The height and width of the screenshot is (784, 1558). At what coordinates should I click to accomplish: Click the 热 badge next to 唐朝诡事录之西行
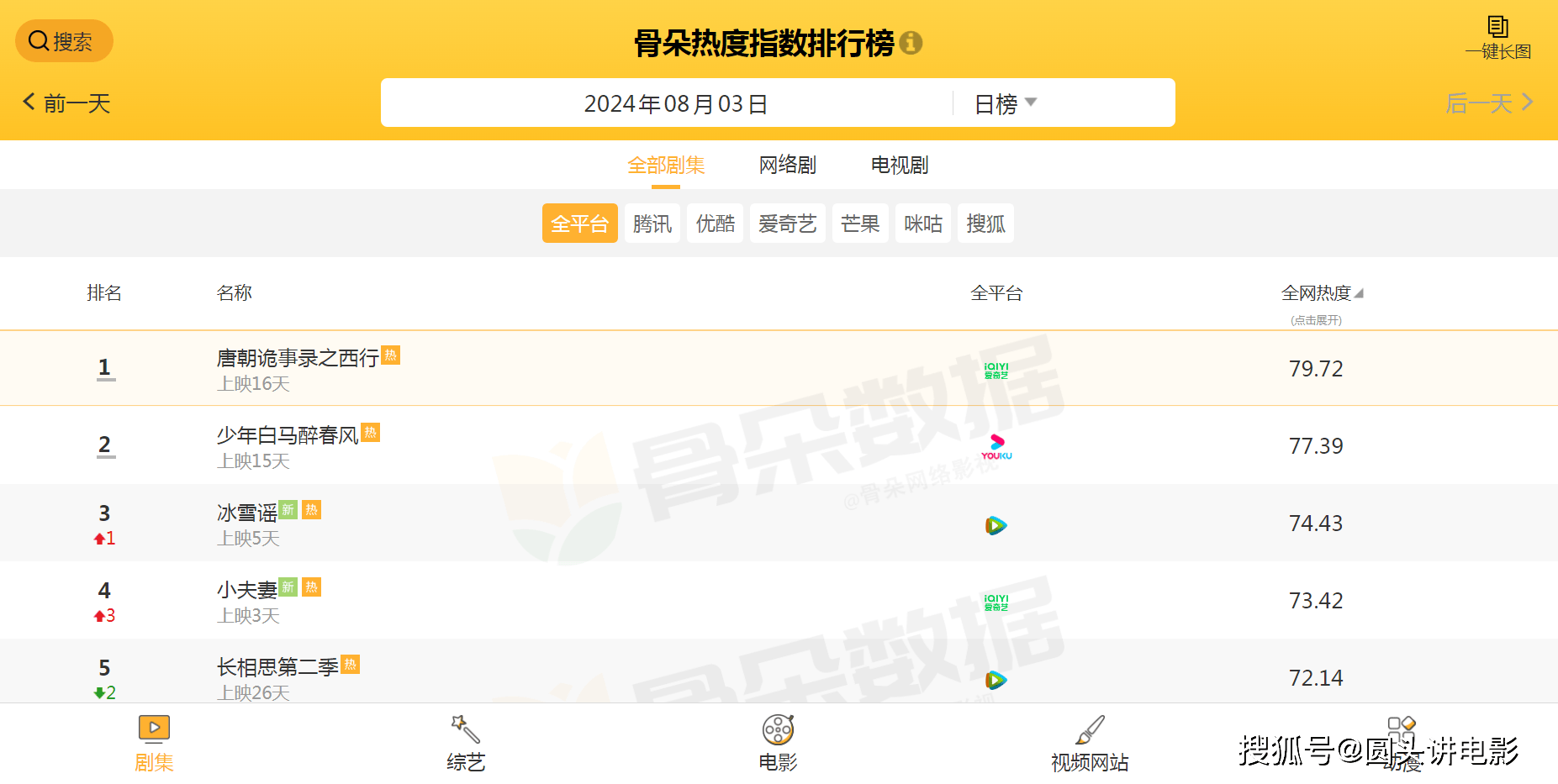click(391, 355)
